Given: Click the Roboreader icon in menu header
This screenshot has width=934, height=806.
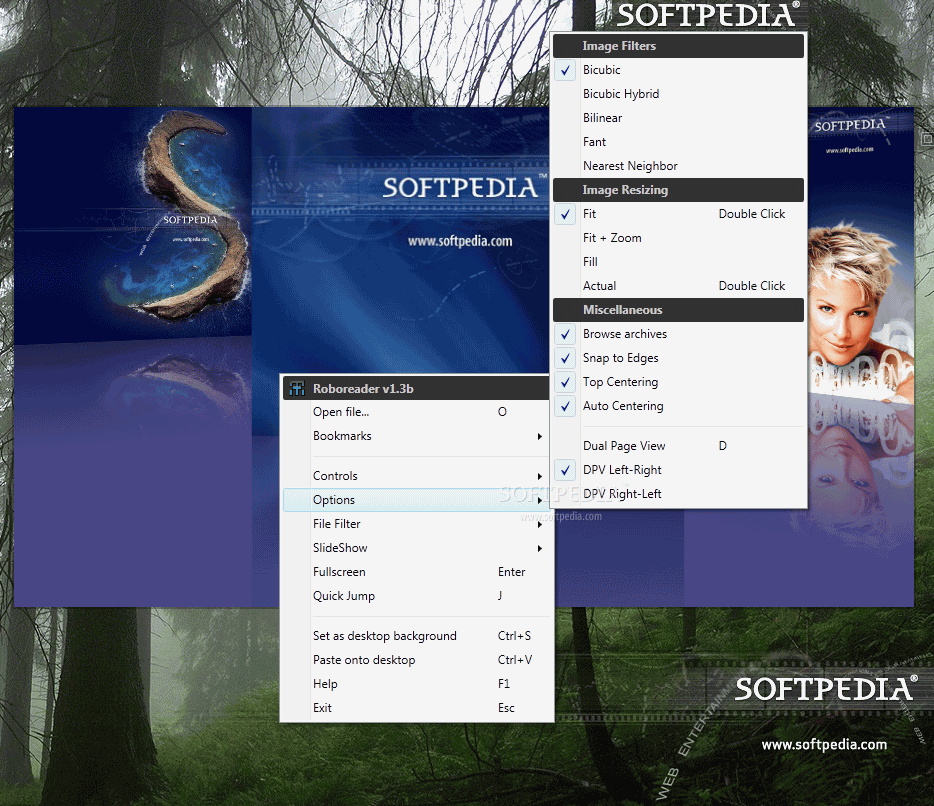Looking at the screenshot, I should click(x=297, y=388).
